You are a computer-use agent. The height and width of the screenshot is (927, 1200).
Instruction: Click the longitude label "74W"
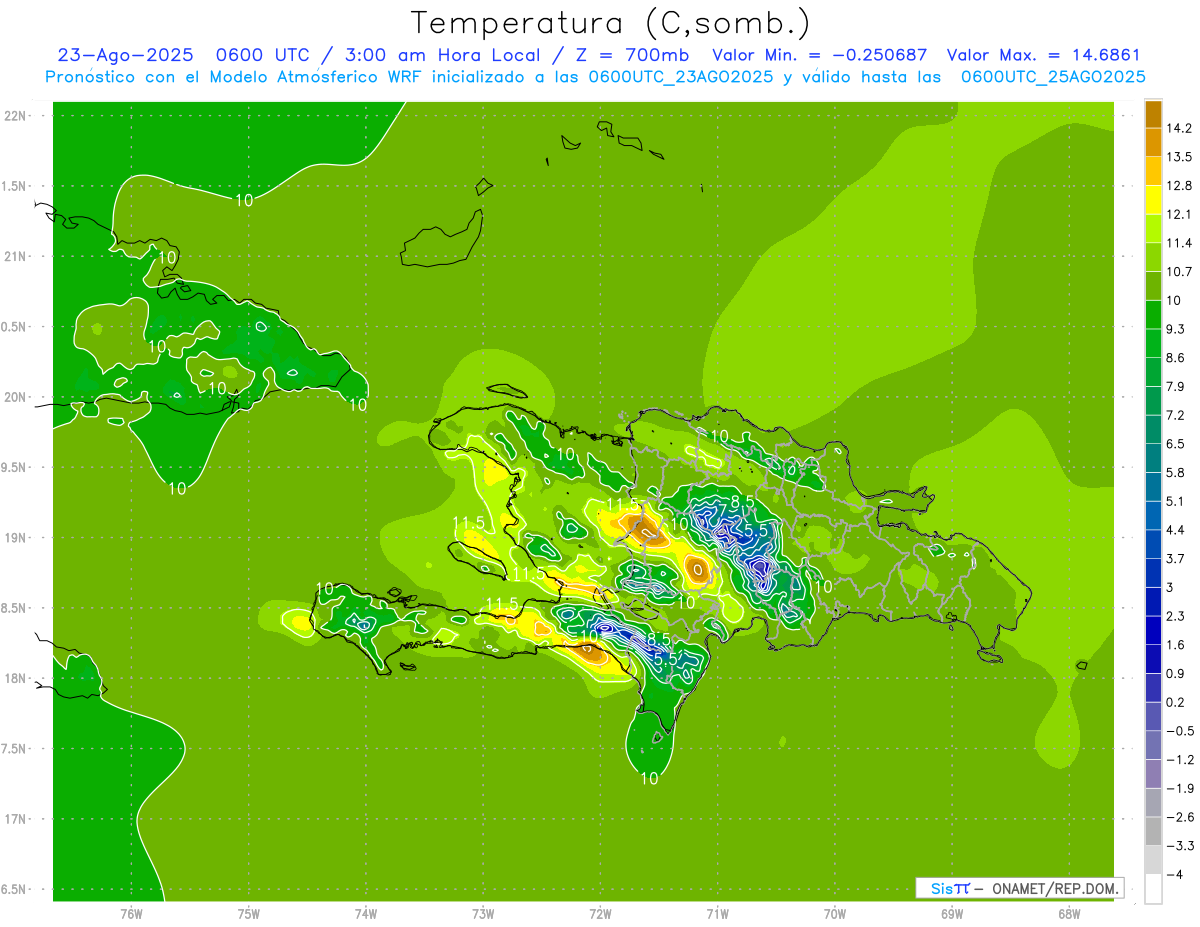[366, 913]
